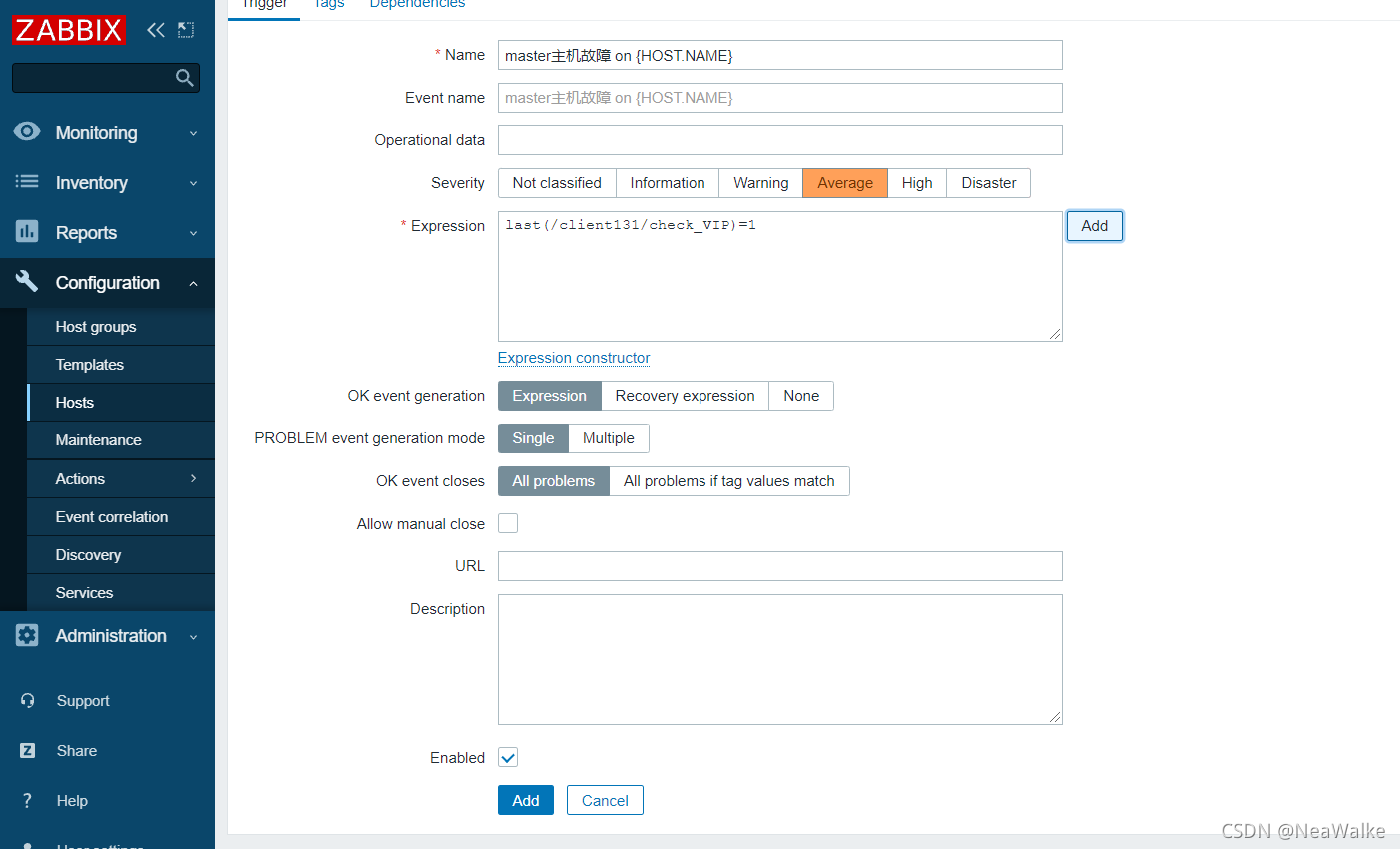
Task: Expand the Actions submenu arrow
Action: tap(194, 479)
